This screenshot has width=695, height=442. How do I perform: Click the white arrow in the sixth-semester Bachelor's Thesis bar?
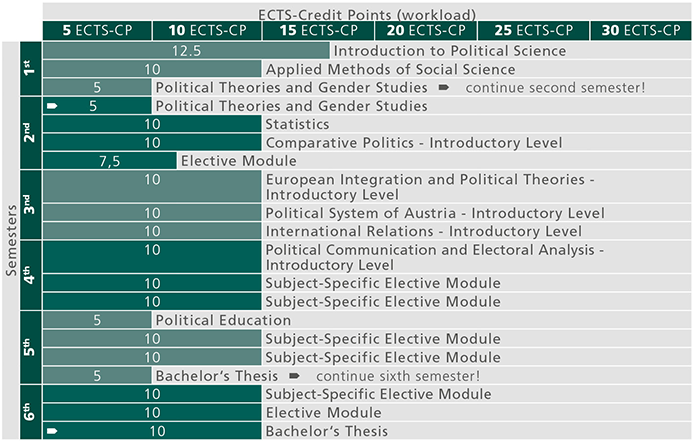pos(52,431)
